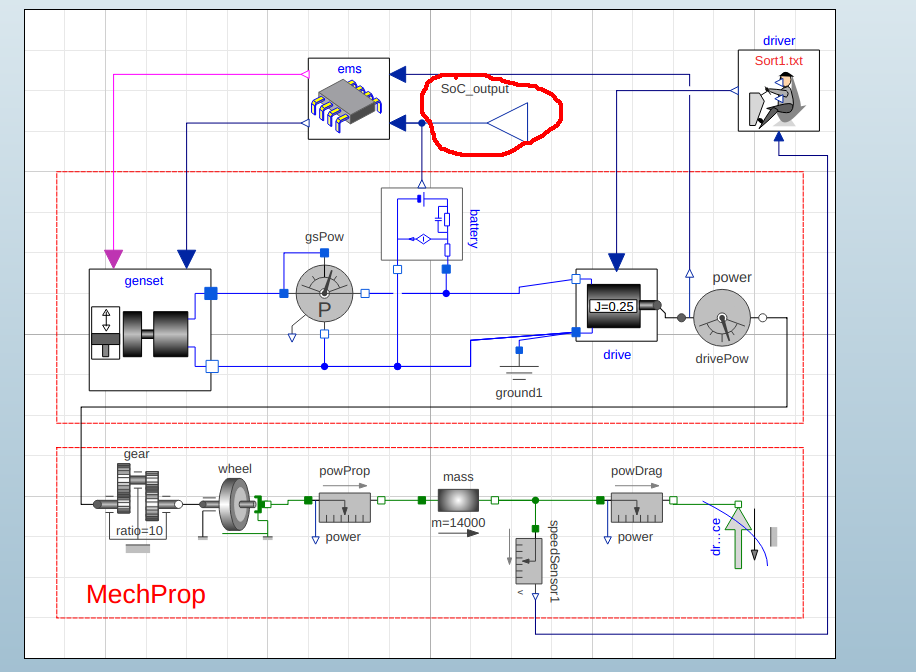Select the MechProp red label text

146,594
